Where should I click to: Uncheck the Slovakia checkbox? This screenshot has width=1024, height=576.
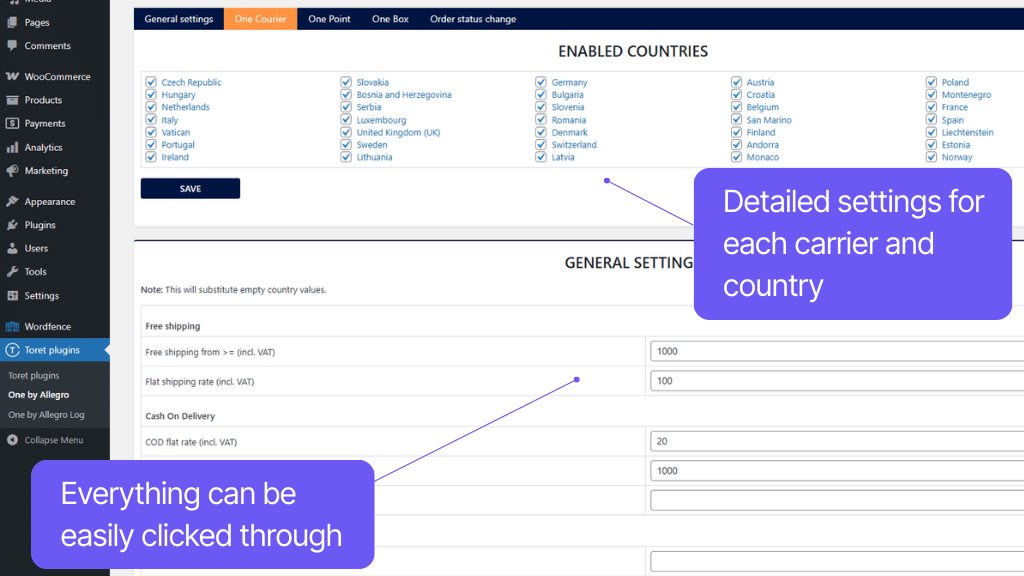pos(346,82)
